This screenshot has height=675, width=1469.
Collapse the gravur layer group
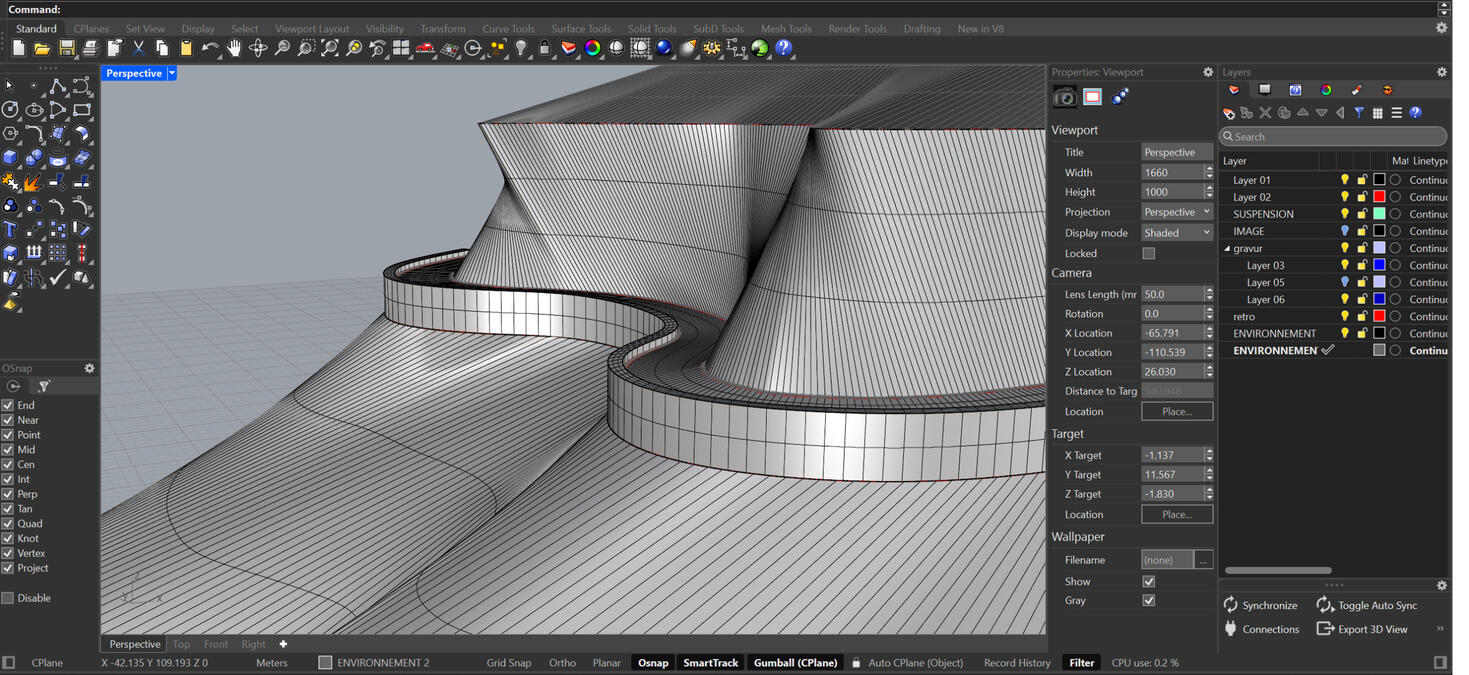[x=1225, y=248]
